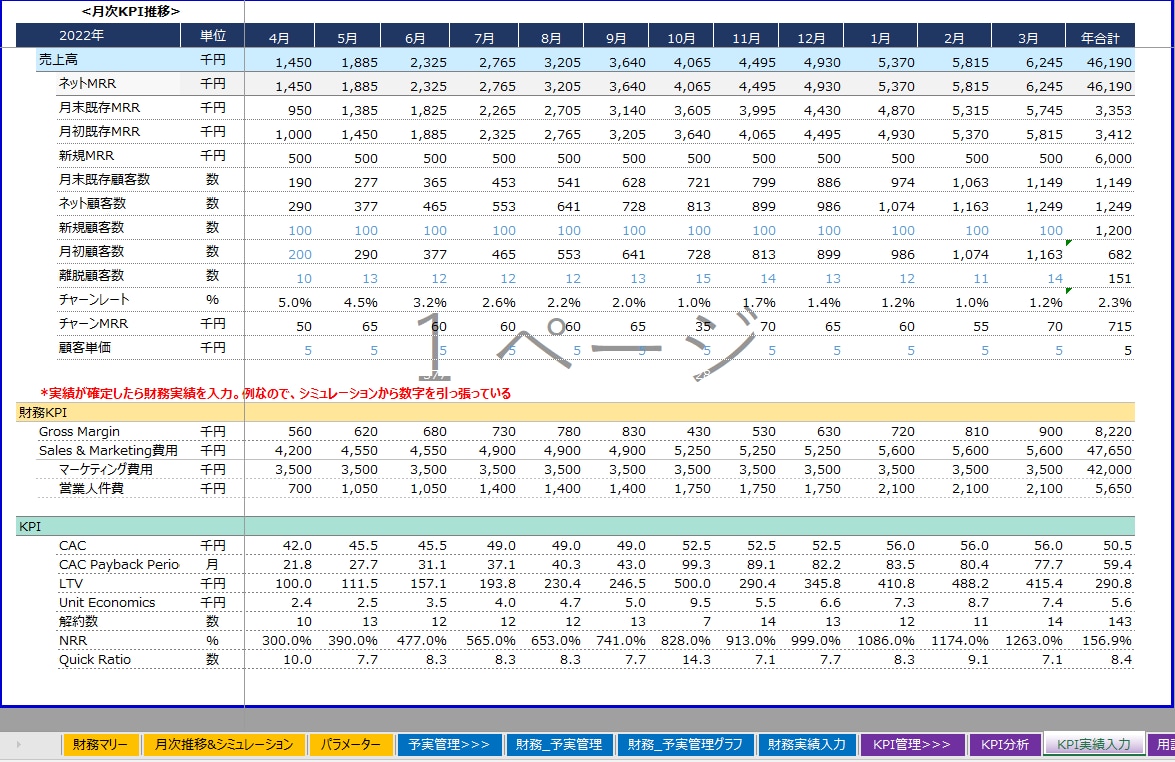
Task: Switch to the 財務実績入力 sheet tab
Action: (x=806, y=744)
